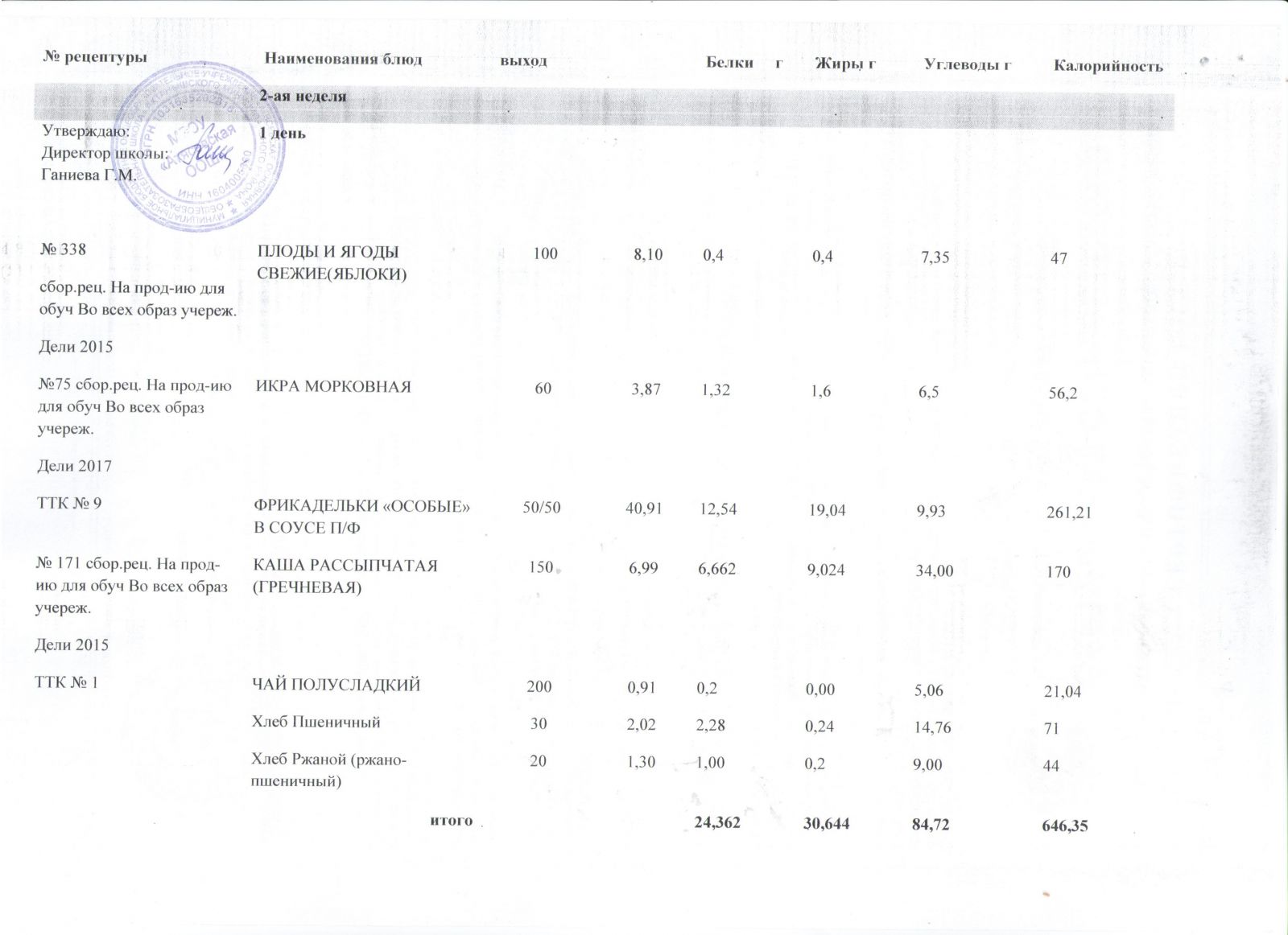Click the "ФРИКАДЕЛЬКИ «ОСОБЫЕ» В СОУСЕ" entry

(362, 517)
